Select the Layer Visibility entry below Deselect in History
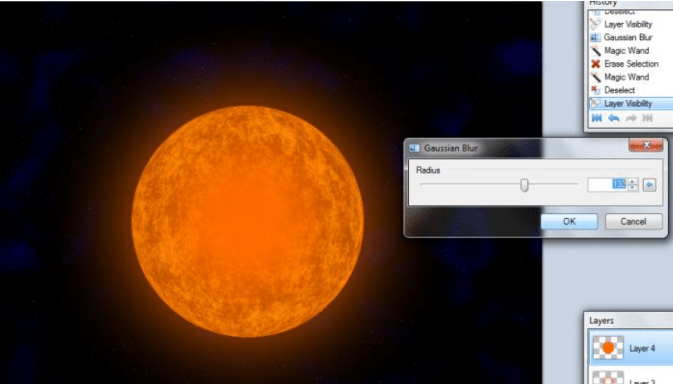Screen dimensions: 673x384 coord(631,103)
